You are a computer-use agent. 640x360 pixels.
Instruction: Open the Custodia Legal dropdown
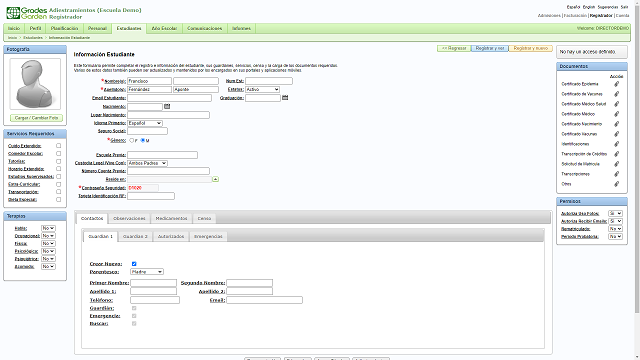147,163
